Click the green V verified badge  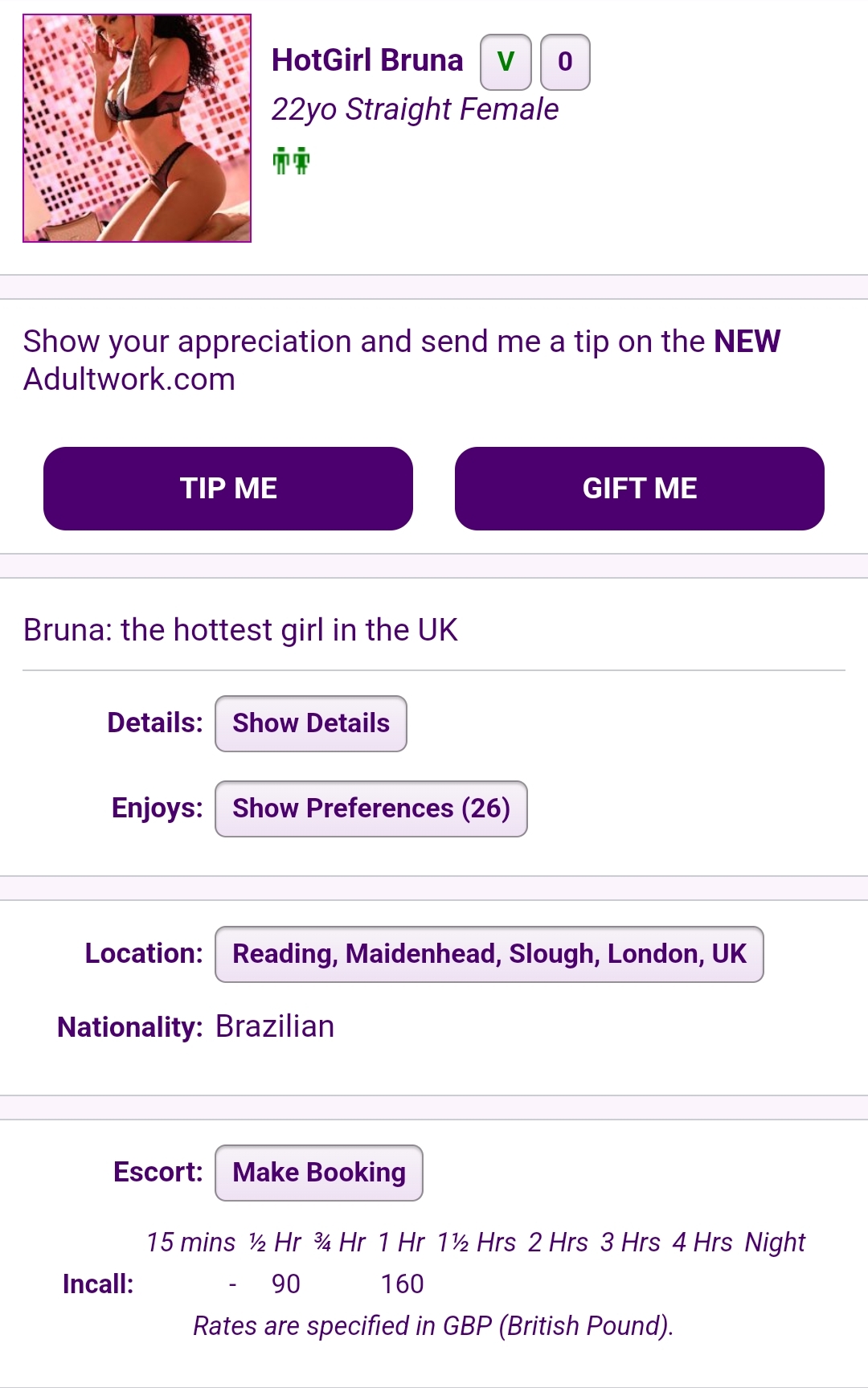(x=506, y=62)
